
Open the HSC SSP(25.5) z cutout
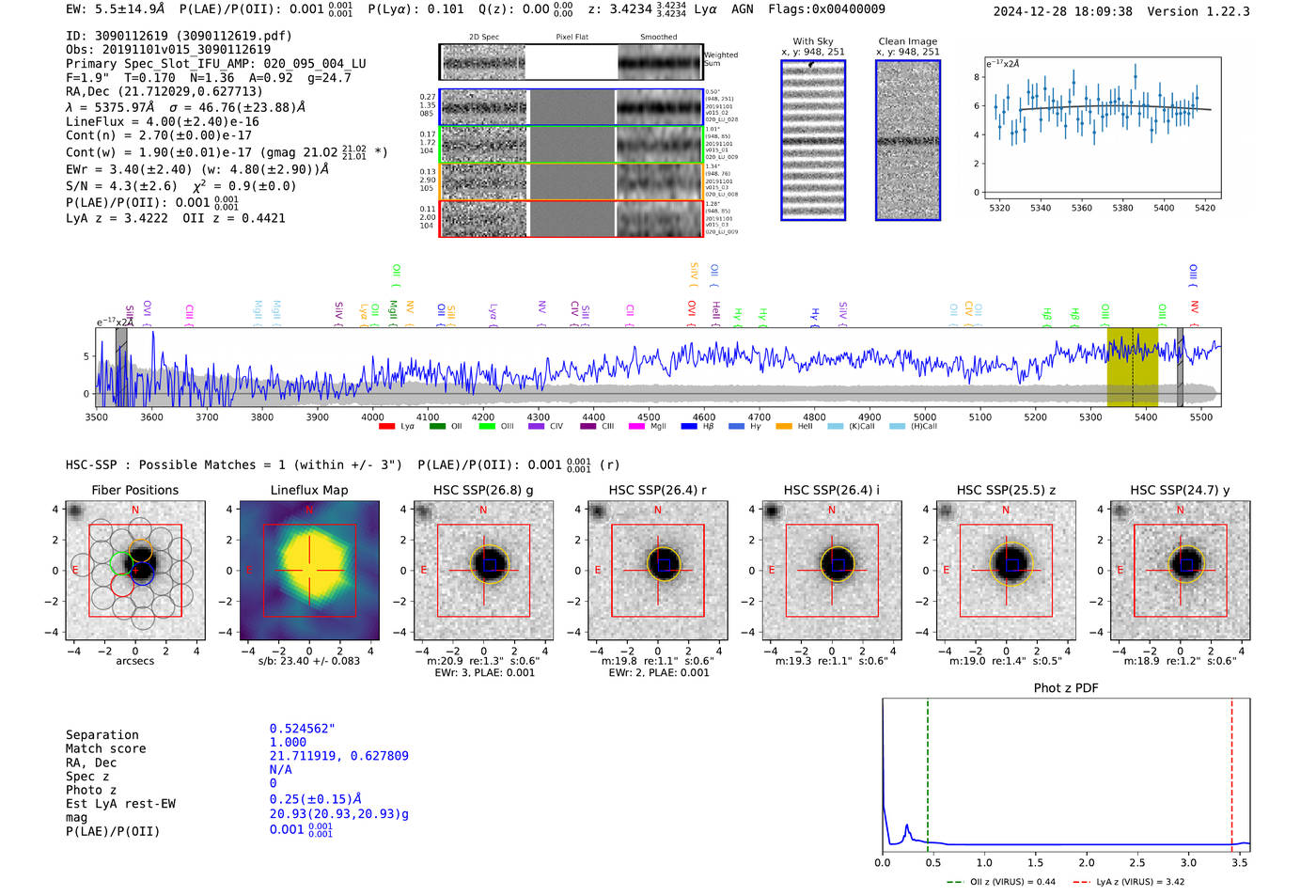(x=1006, y=570)
